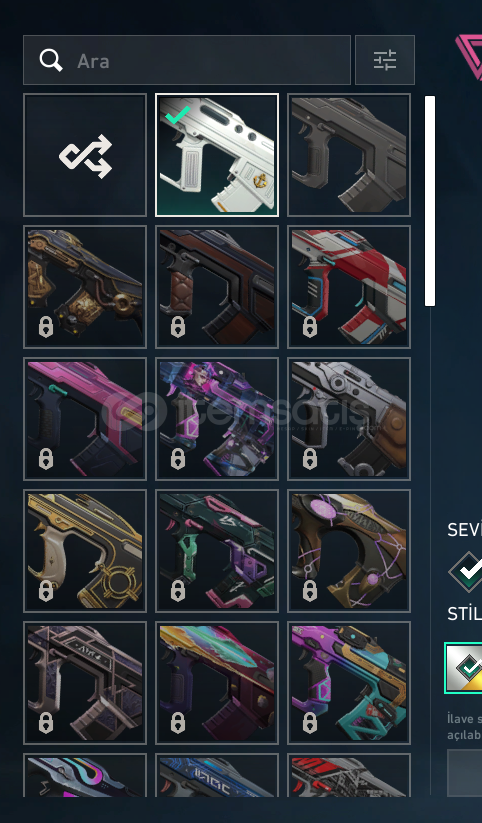Click the skin list vertical scrollbar
The width and height of the screenshot is (482, 823).
(x=430, y=201)
